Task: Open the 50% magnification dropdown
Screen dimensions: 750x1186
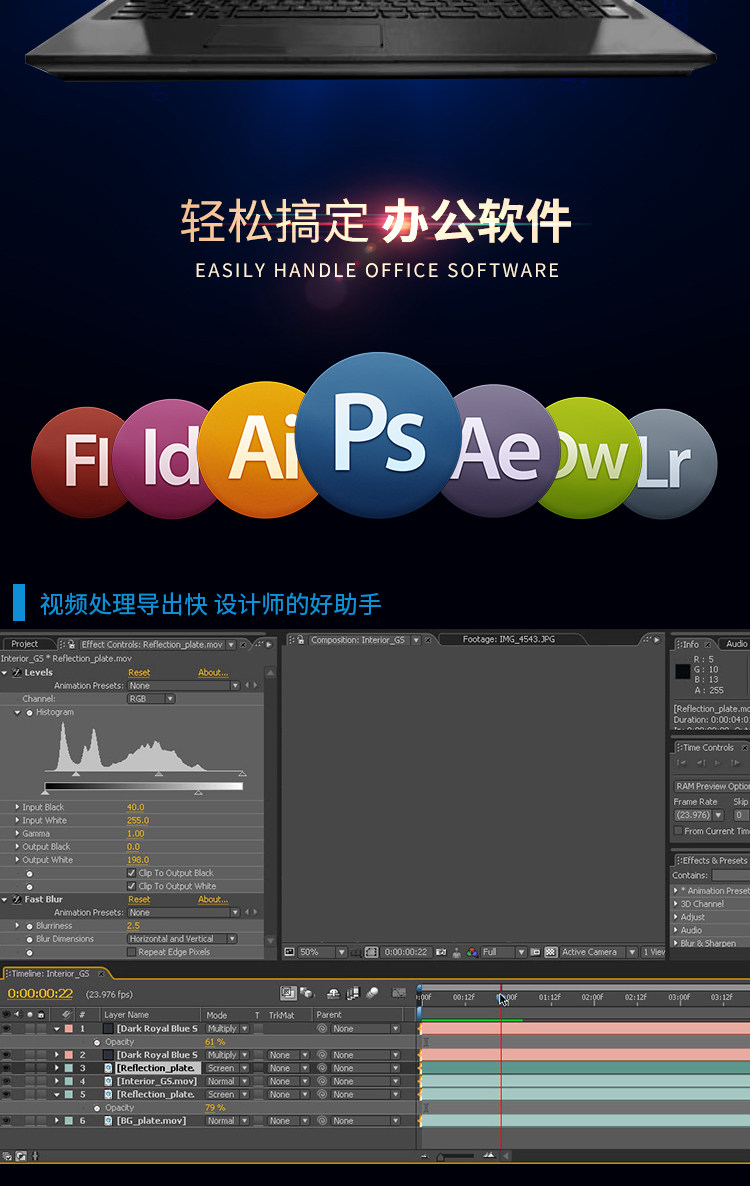Action: click(x=321, y=952)
